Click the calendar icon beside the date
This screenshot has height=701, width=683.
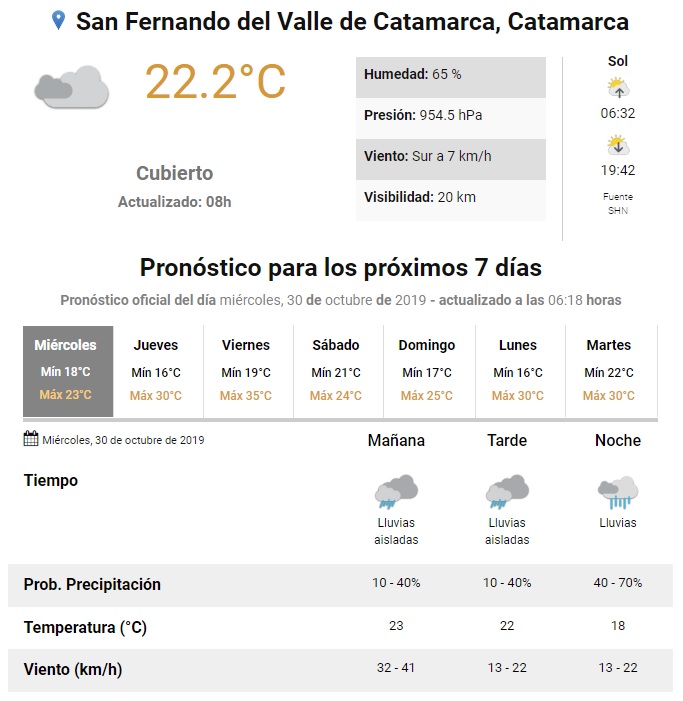(x=31, y=438)
